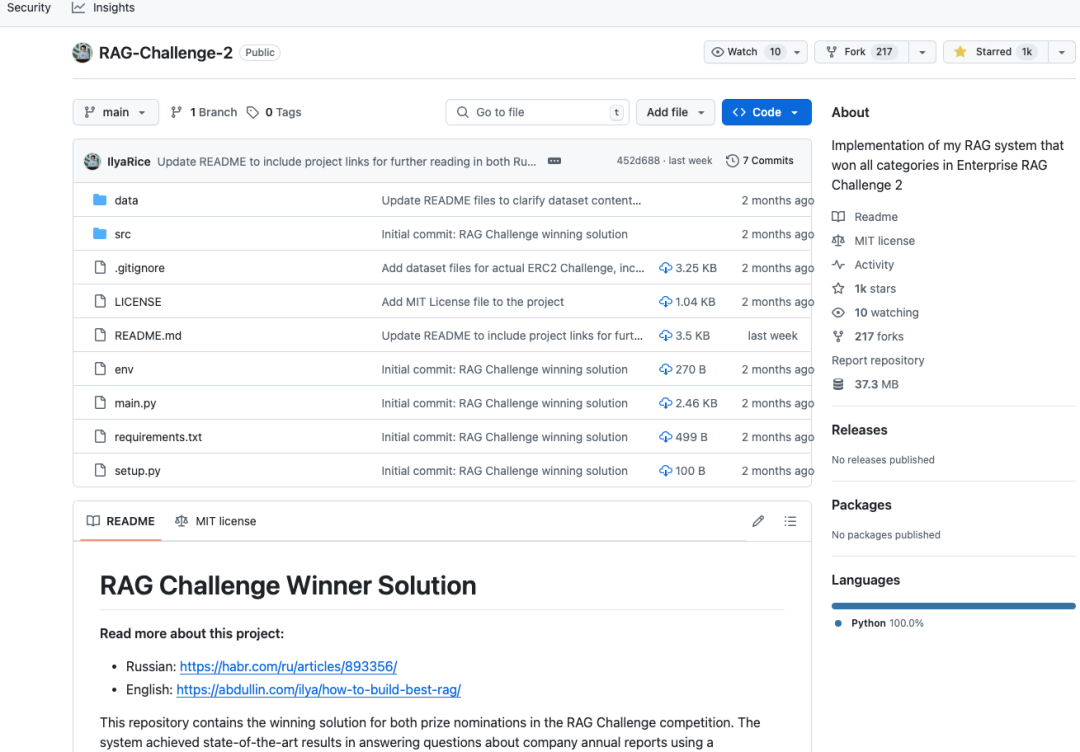Click the Report repository link
The image size is (1080, 752).
pyautogui.click(x=878, y=360)
